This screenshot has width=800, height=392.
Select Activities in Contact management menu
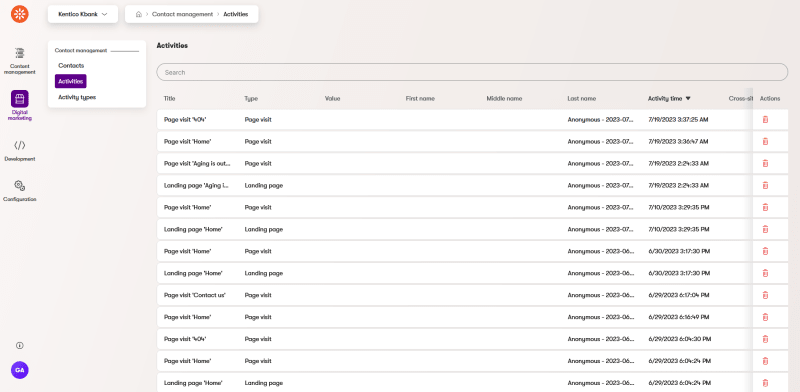(x=71, y=81)
